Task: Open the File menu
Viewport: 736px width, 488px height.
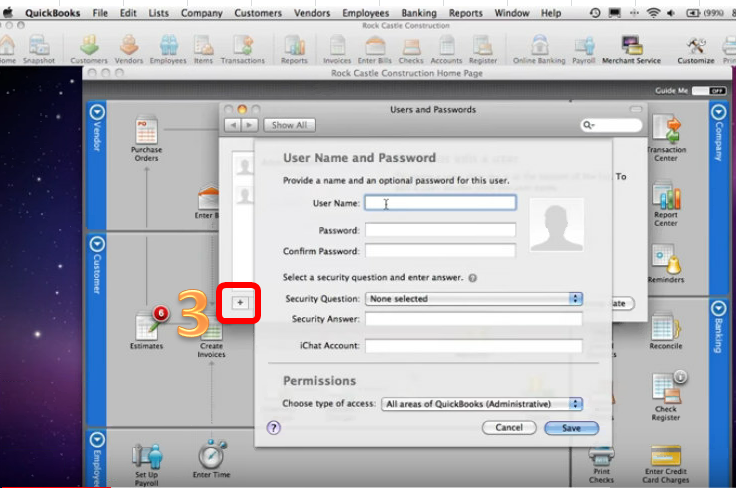Action: point(100,13)
